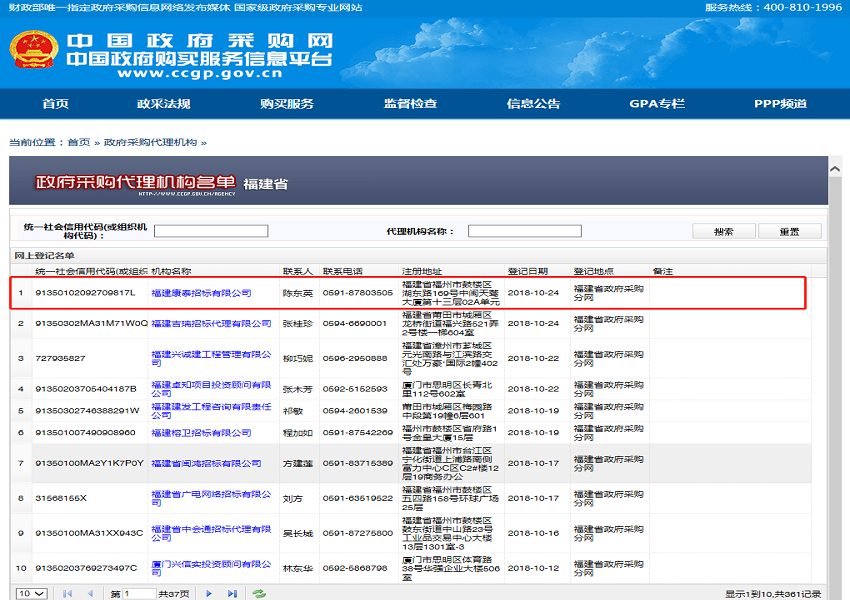
Task: Select the code cell 727935827
Action: (x=60, y=358)
